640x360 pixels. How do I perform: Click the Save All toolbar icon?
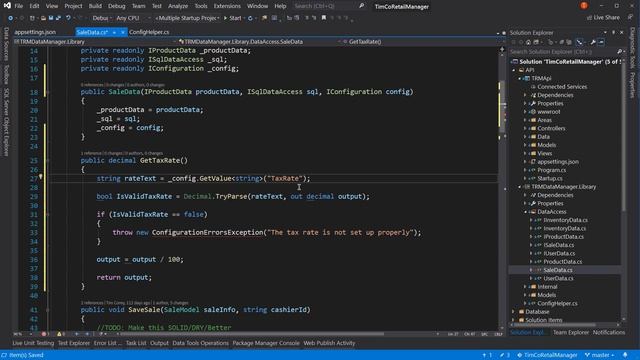click(58, 18)
